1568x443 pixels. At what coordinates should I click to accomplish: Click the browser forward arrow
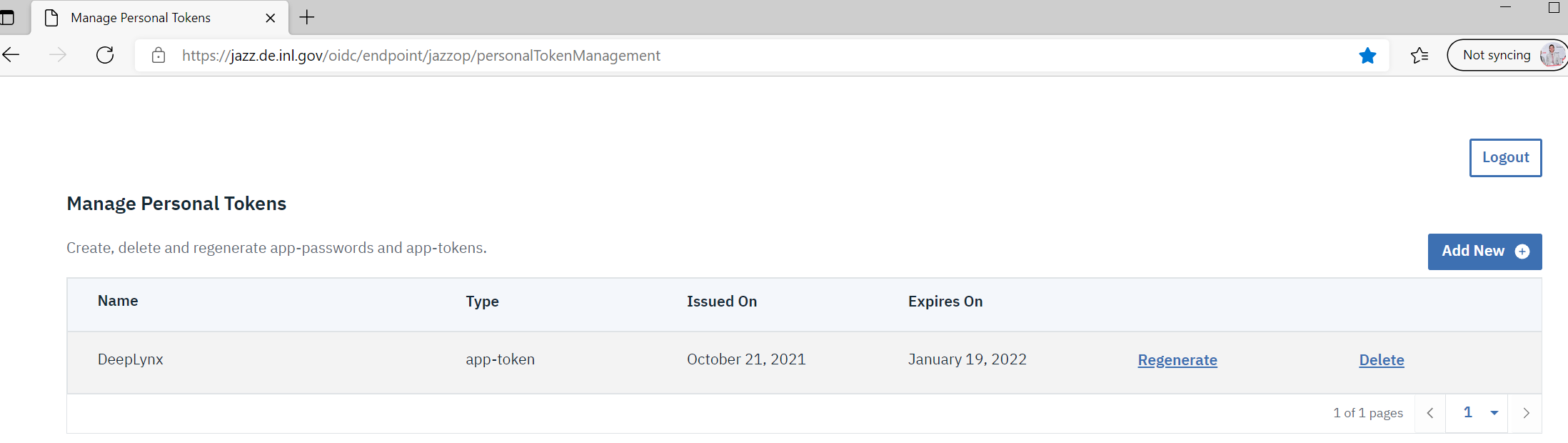tap(58, 55)
